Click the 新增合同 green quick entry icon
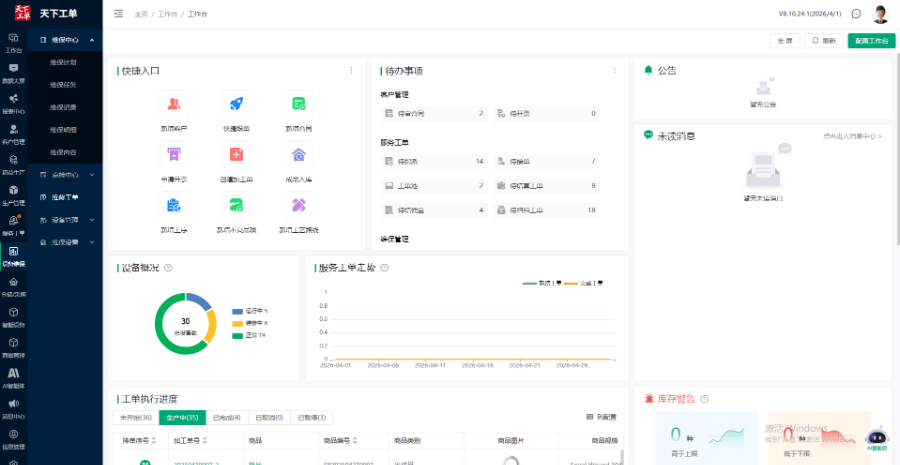 [x=298, y=104]
